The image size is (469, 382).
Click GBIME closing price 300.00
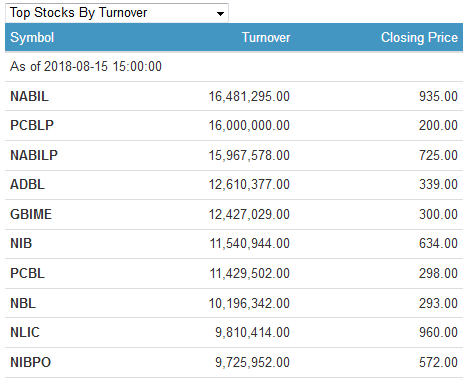438,214
